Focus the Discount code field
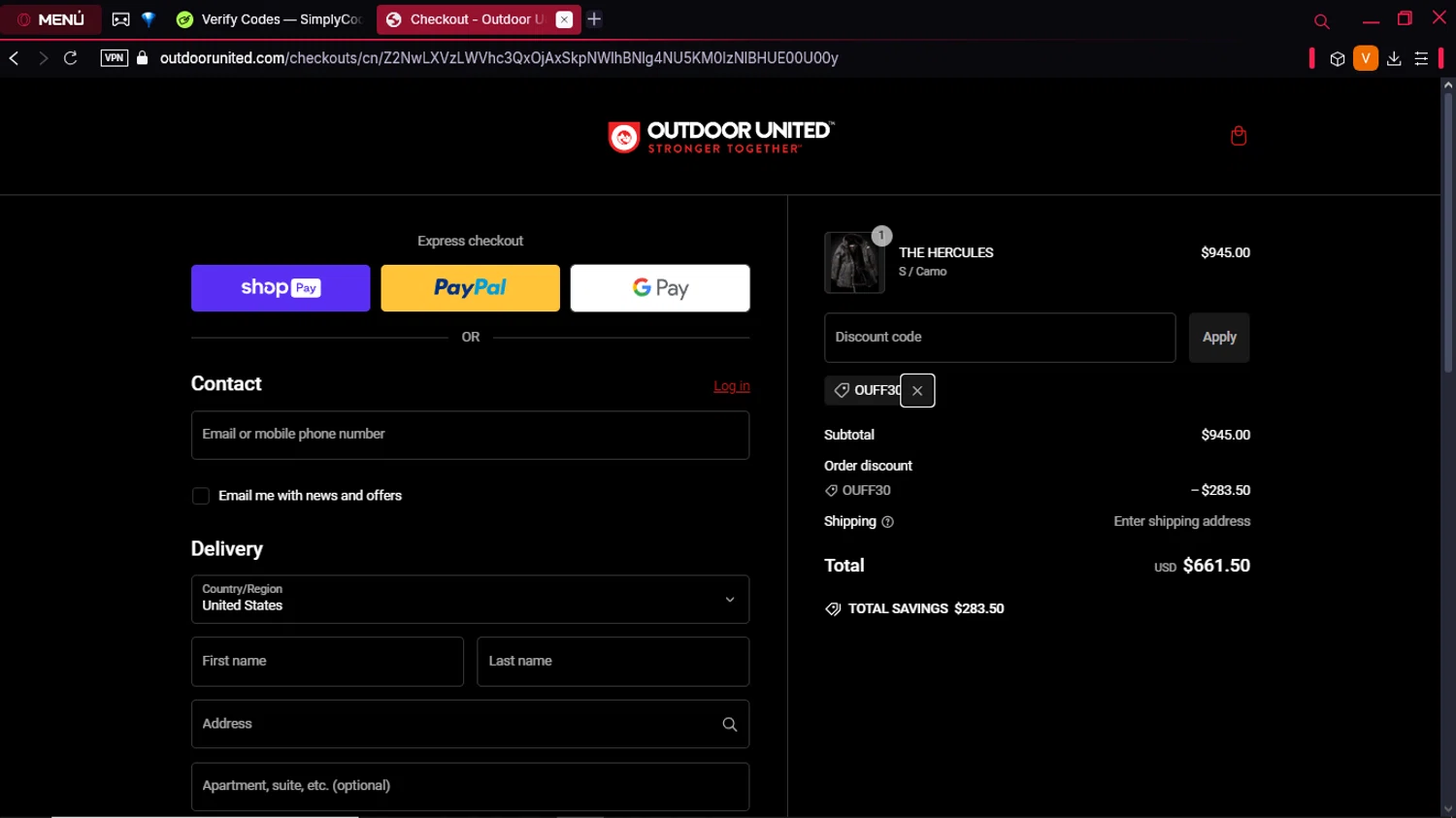This screenshot has height=818, width=1456. [1000, 338]
